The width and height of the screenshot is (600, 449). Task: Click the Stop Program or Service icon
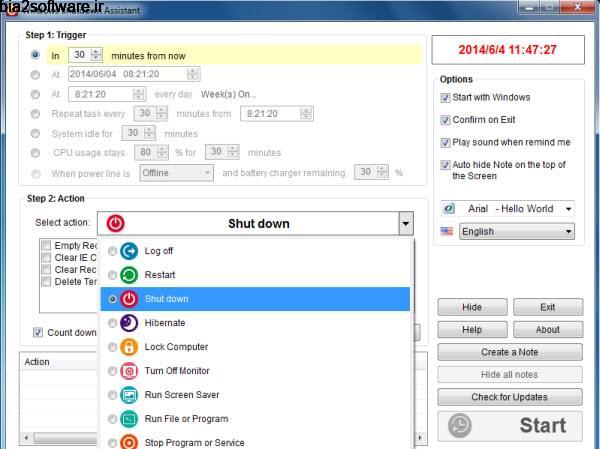[129, 442]
